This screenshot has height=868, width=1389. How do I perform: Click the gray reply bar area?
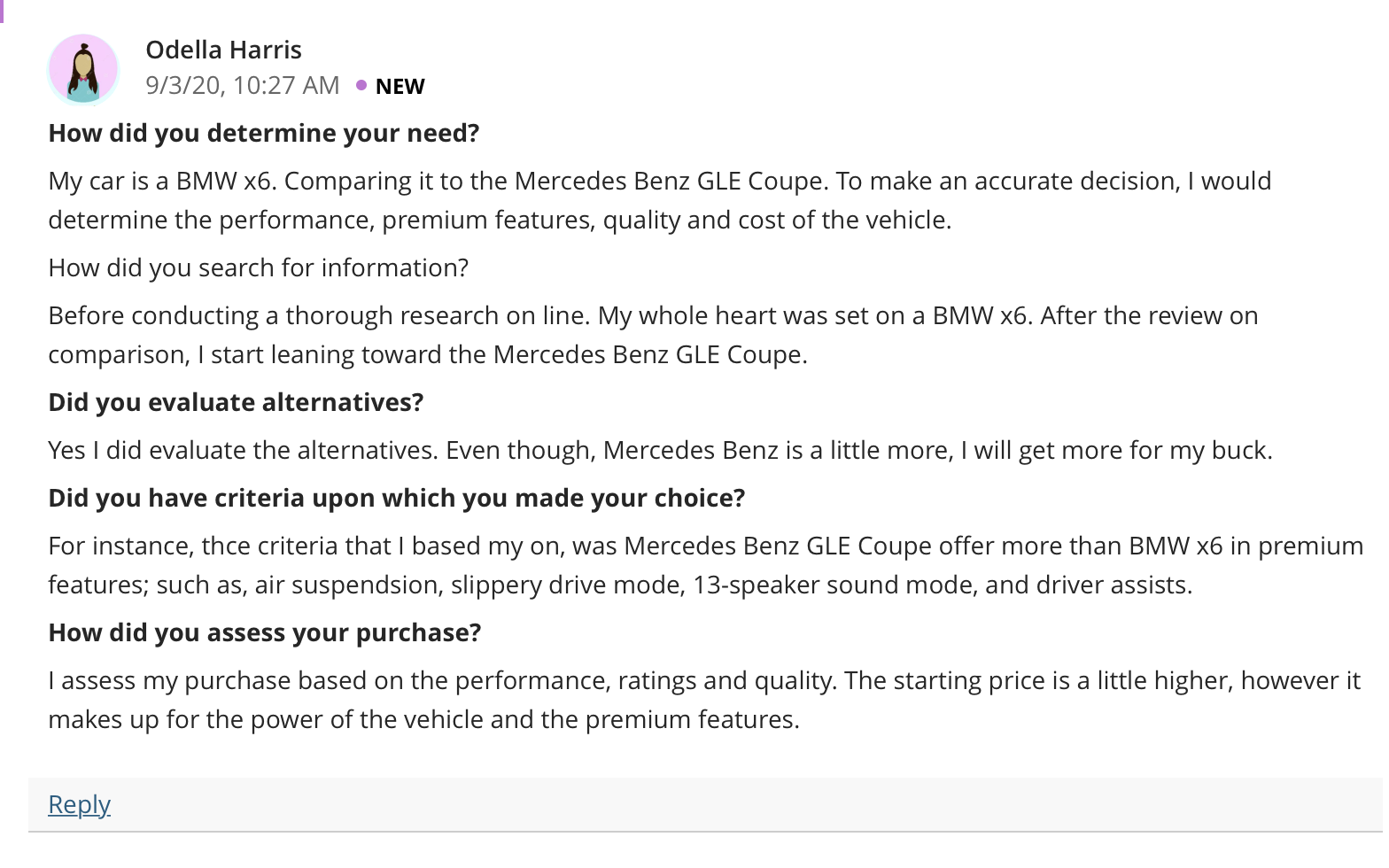click(705, 804)
